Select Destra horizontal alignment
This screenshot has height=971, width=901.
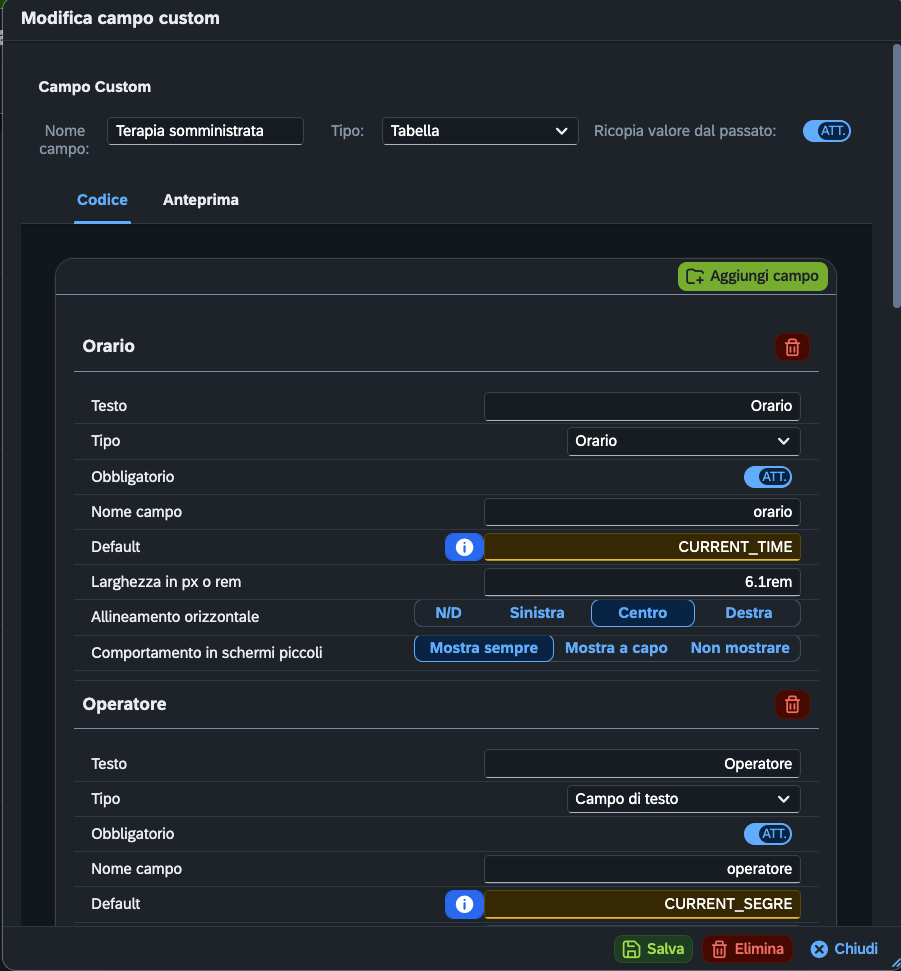[x=748, y=613]
